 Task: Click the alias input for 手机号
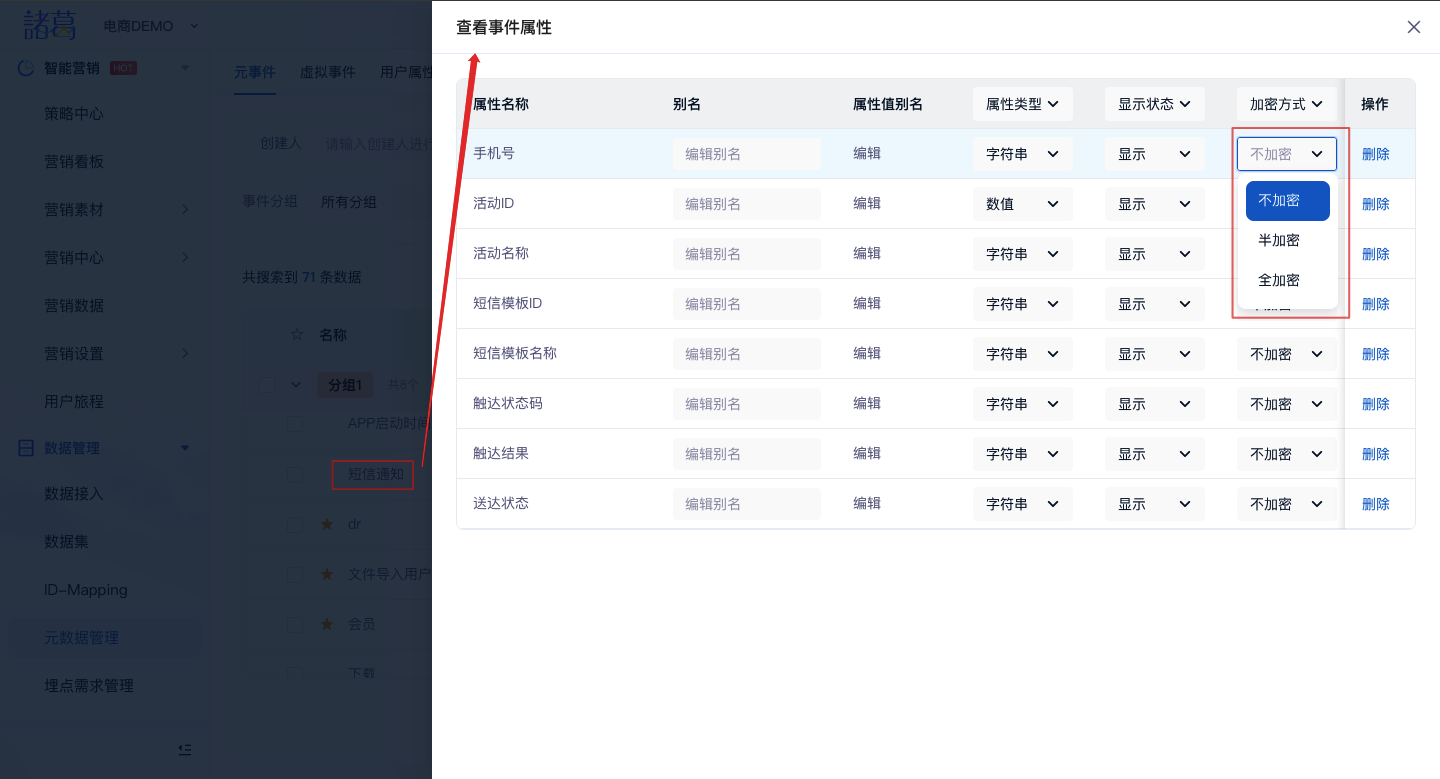[746, 154]
